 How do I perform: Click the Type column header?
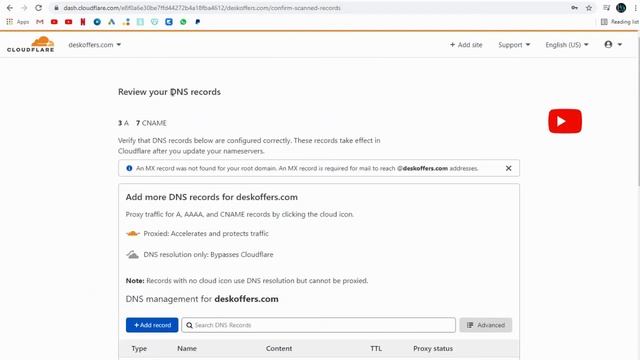click(139, 348)
